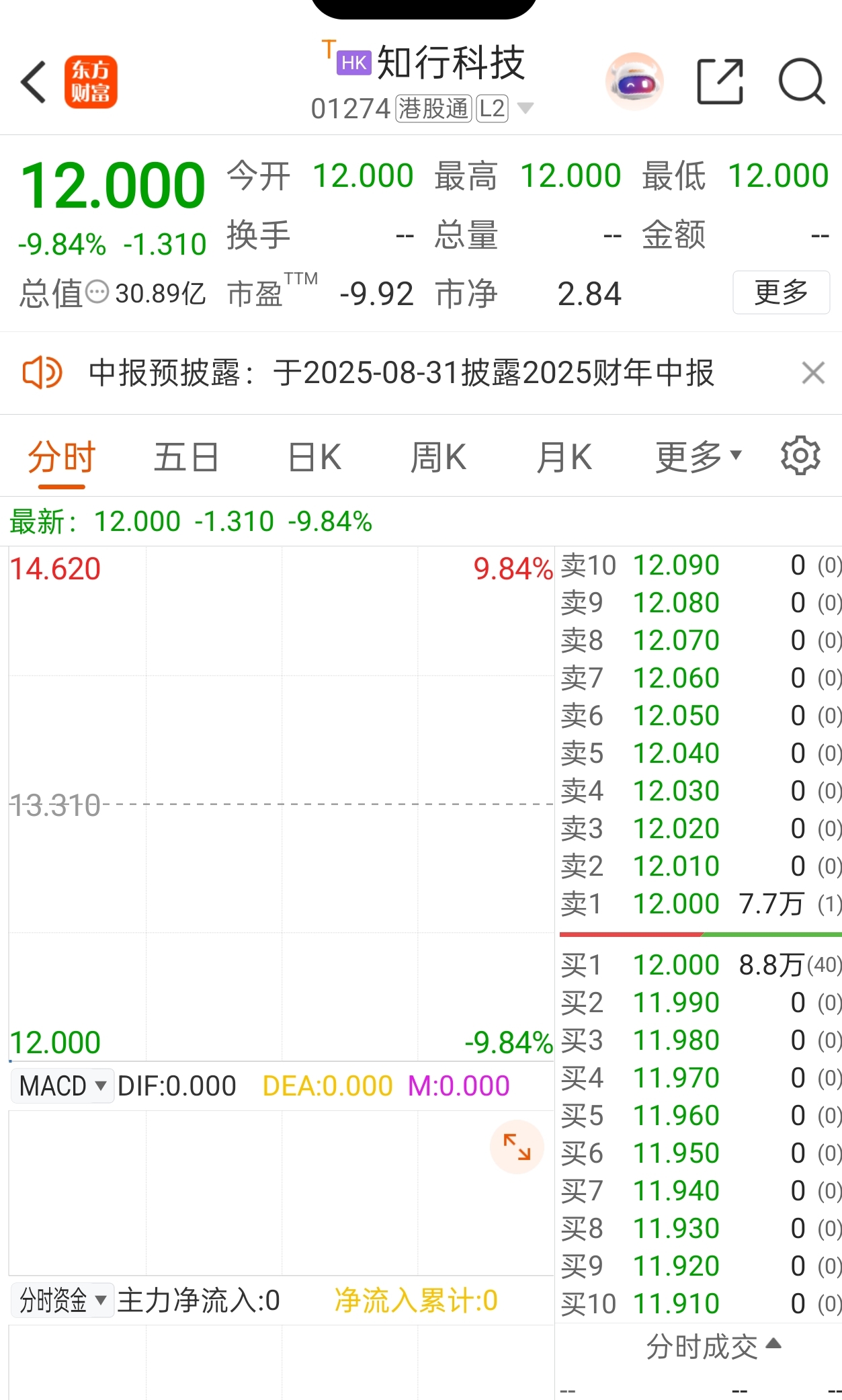Select the 卖3 12.020 order row
842x1400 pixels.
tap(701, 828)
